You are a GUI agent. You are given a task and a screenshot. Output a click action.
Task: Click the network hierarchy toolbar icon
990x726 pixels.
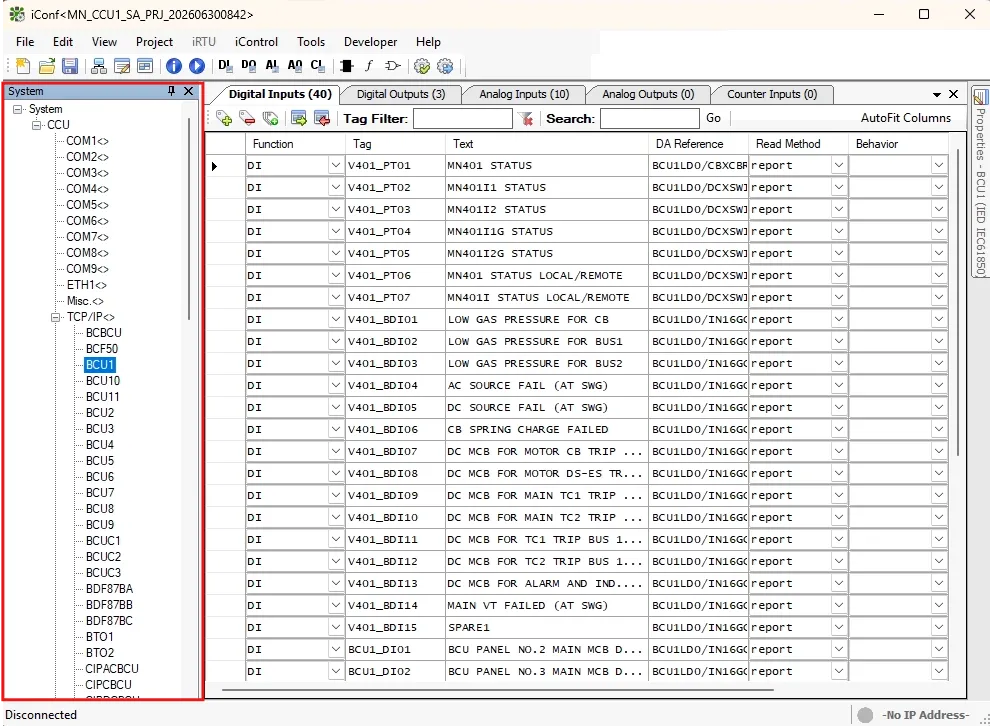click(x=98, y=66)
